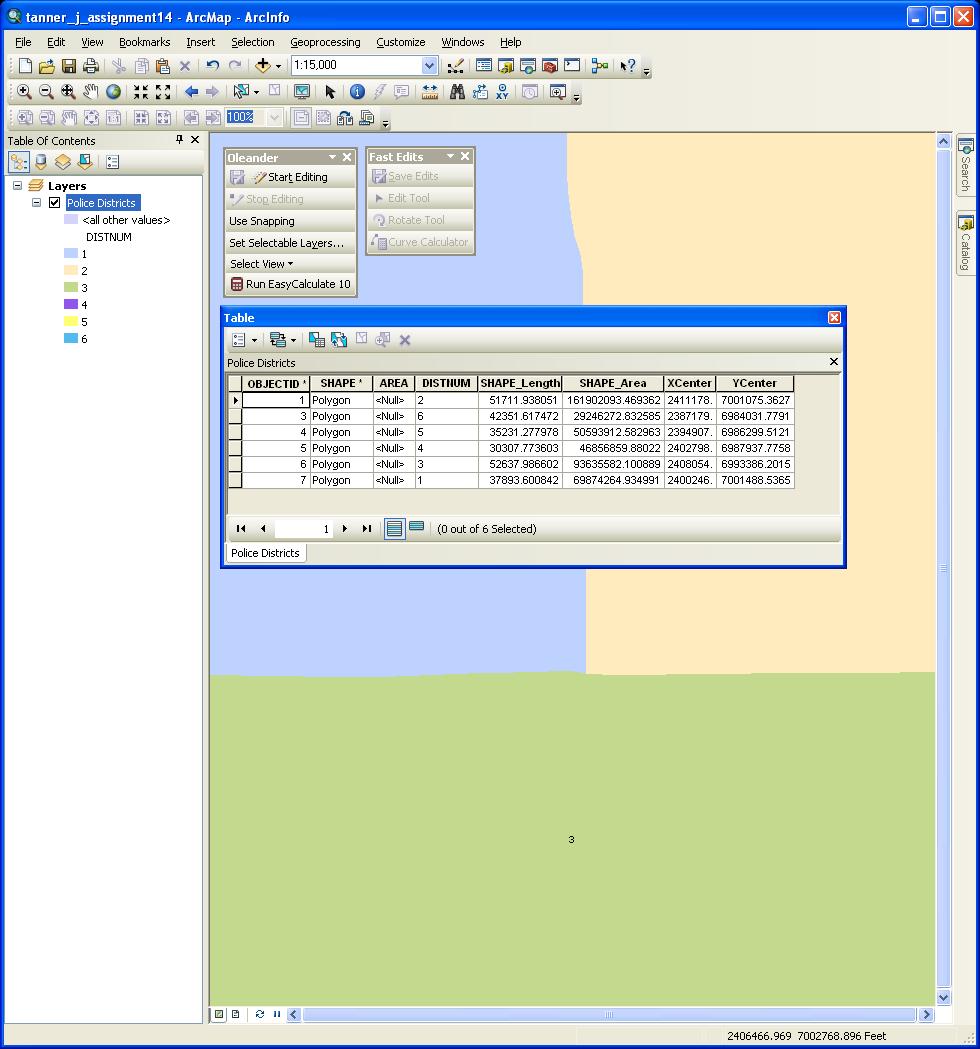
Task: Select the Zoom In tool
Action: pos(23,91)
